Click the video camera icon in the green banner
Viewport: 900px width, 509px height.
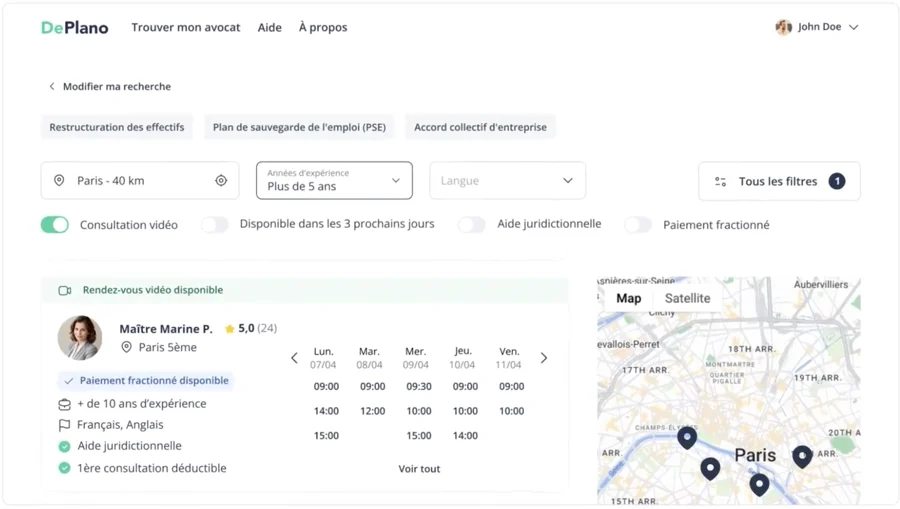pos(65,291)
